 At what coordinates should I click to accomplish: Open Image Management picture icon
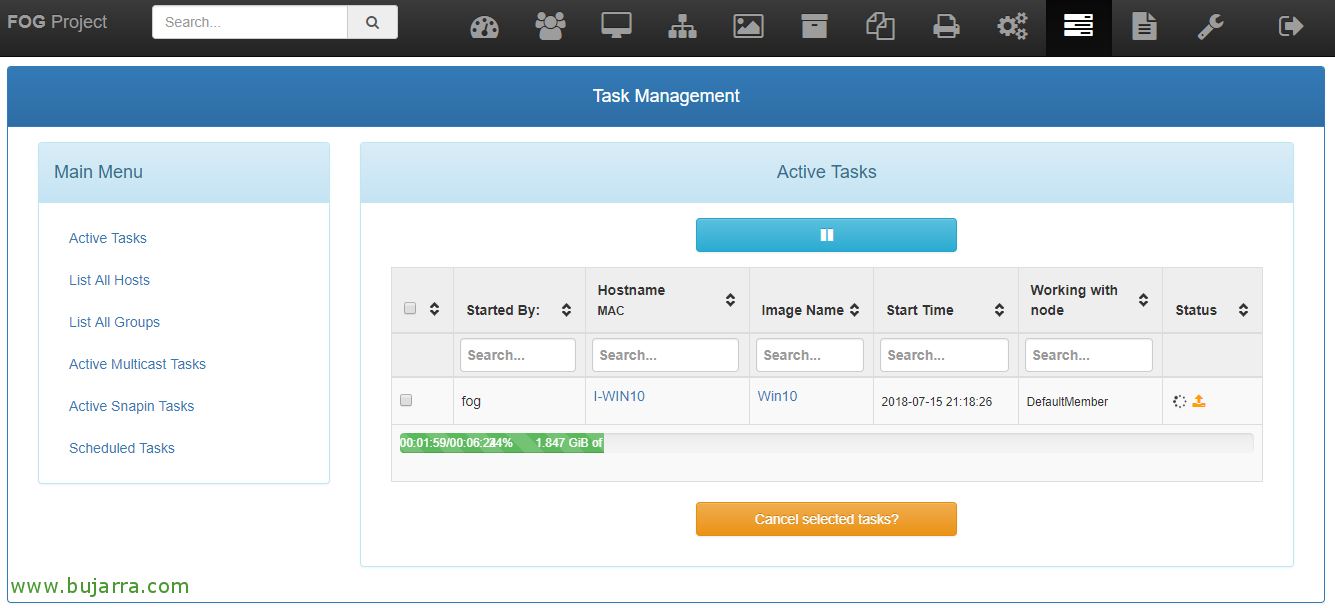coord(748,27)
